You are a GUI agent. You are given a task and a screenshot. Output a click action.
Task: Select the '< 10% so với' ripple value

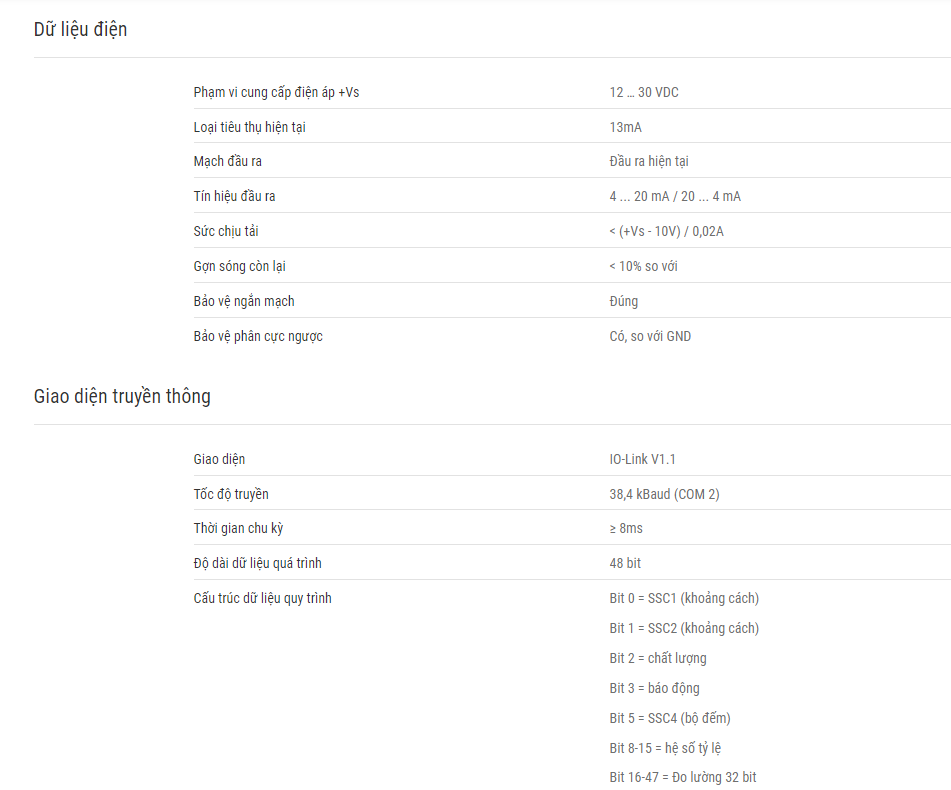[x=644, y=266]
